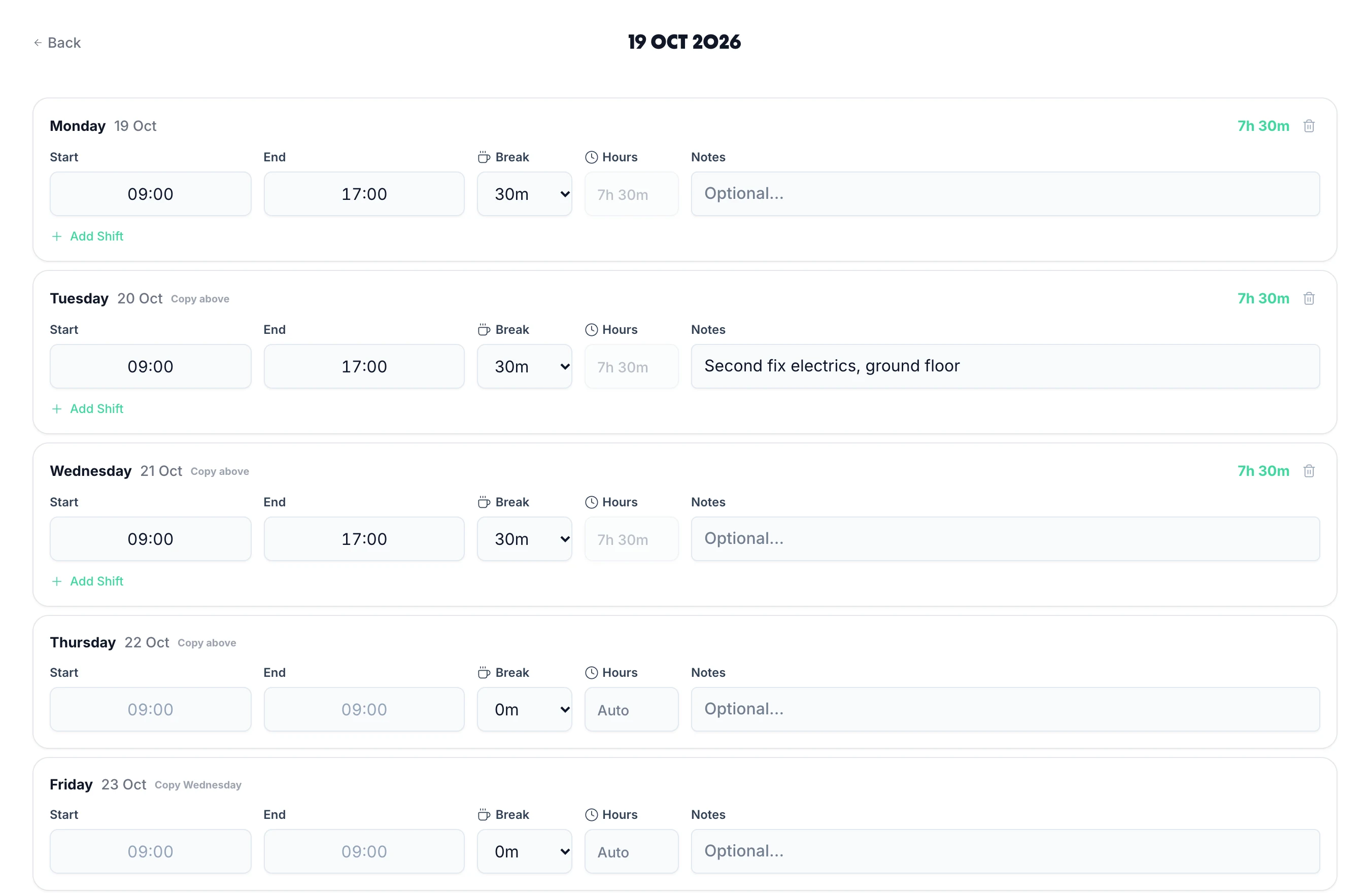
Task: Delete Wednesday's shift with trash icon
Action: coord(1309,471)
